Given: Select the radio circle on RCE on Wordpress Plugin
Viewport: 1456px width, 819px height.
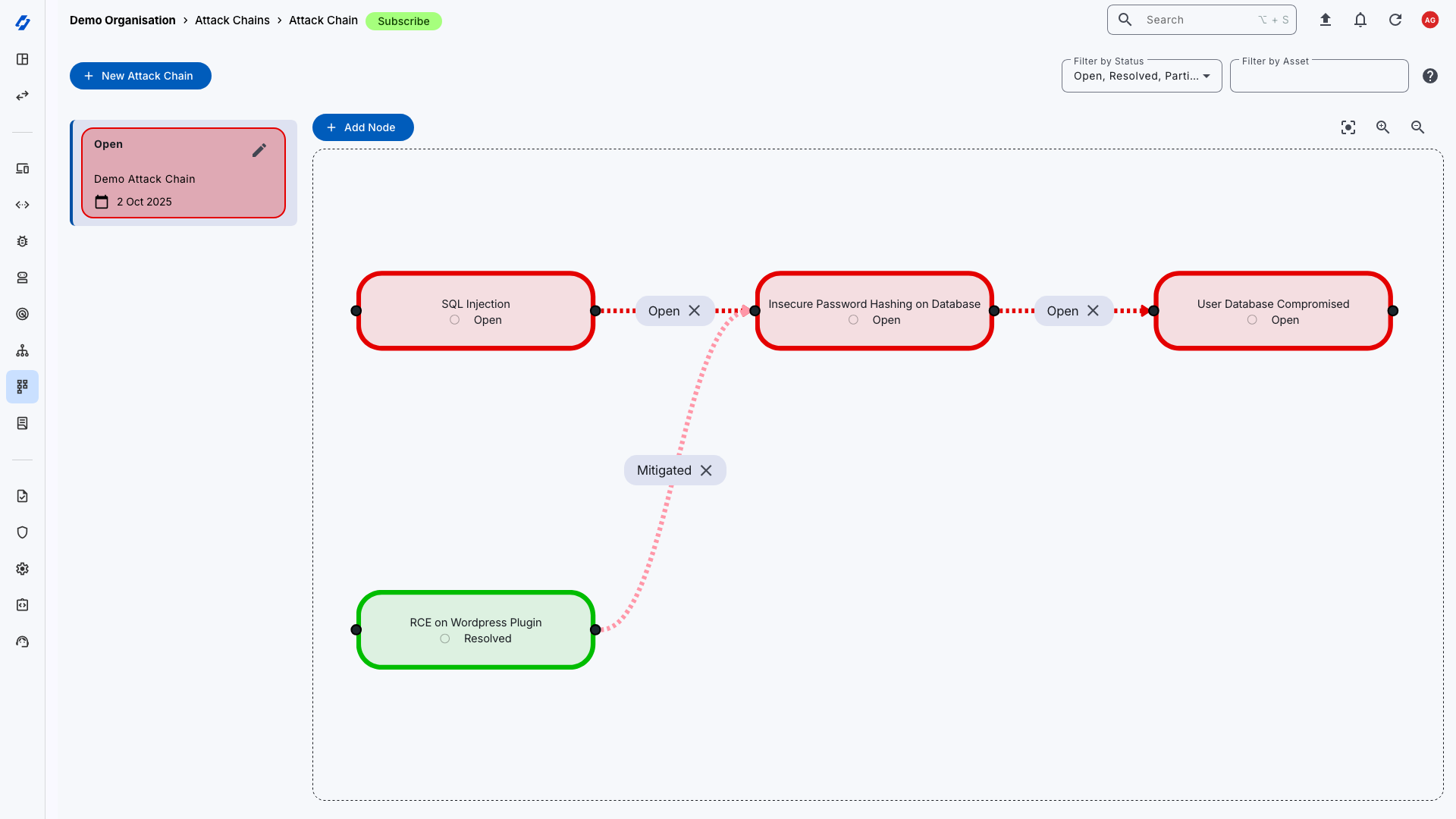Looking at the screenshot, I should click(x=445, y=639).
